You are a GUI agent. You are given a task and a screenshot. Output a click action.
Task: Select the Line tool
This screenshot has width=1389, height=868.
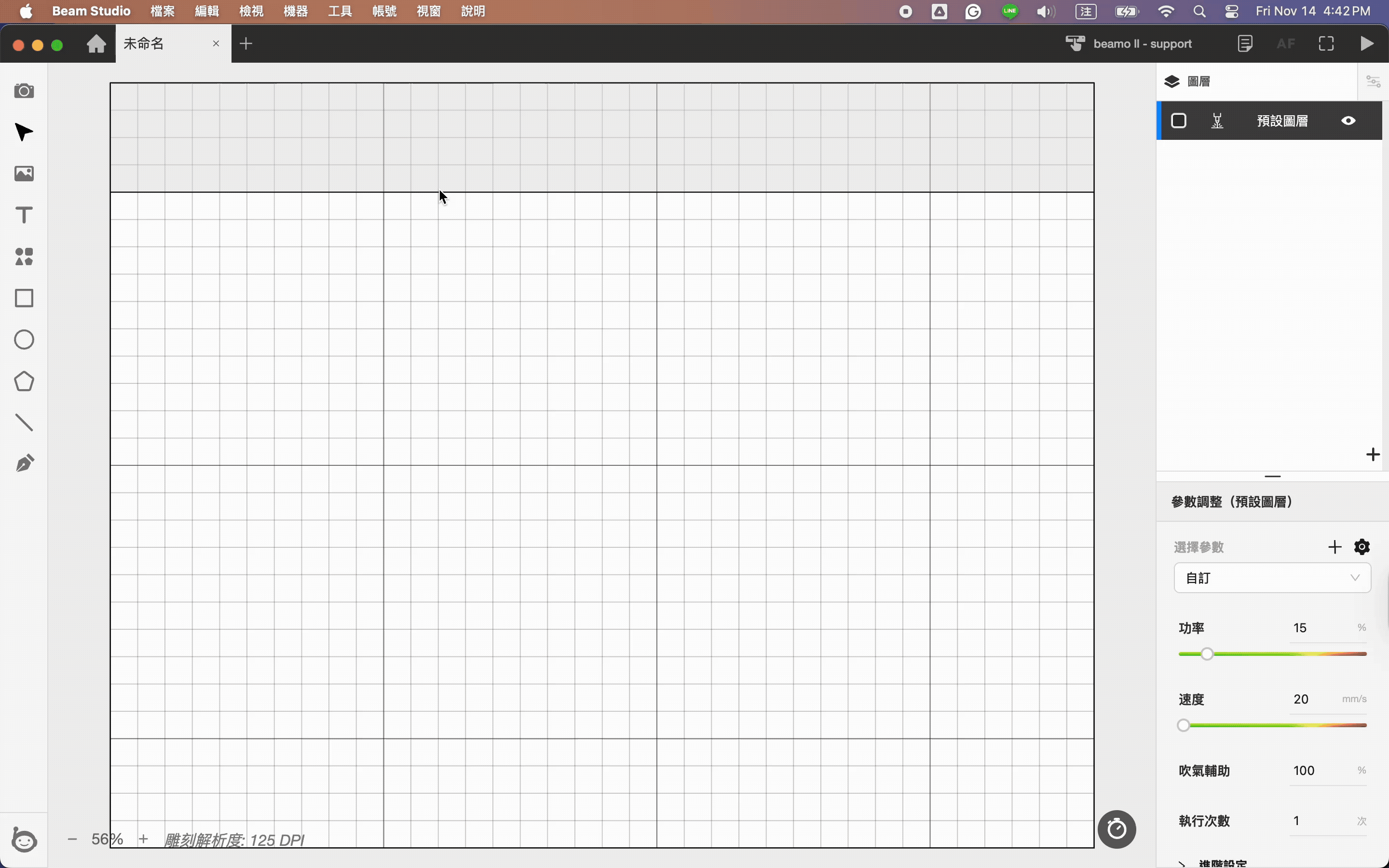tap(24, 422)
